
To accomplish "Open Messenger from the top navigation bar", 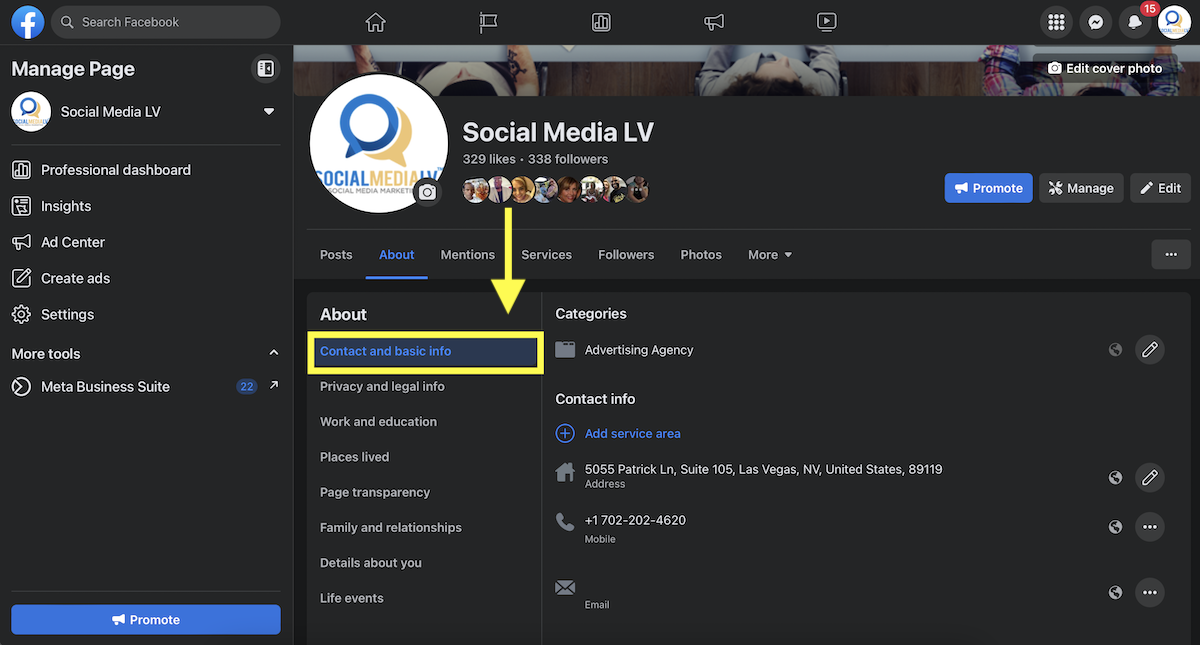I will click(x=1095, y=21).
